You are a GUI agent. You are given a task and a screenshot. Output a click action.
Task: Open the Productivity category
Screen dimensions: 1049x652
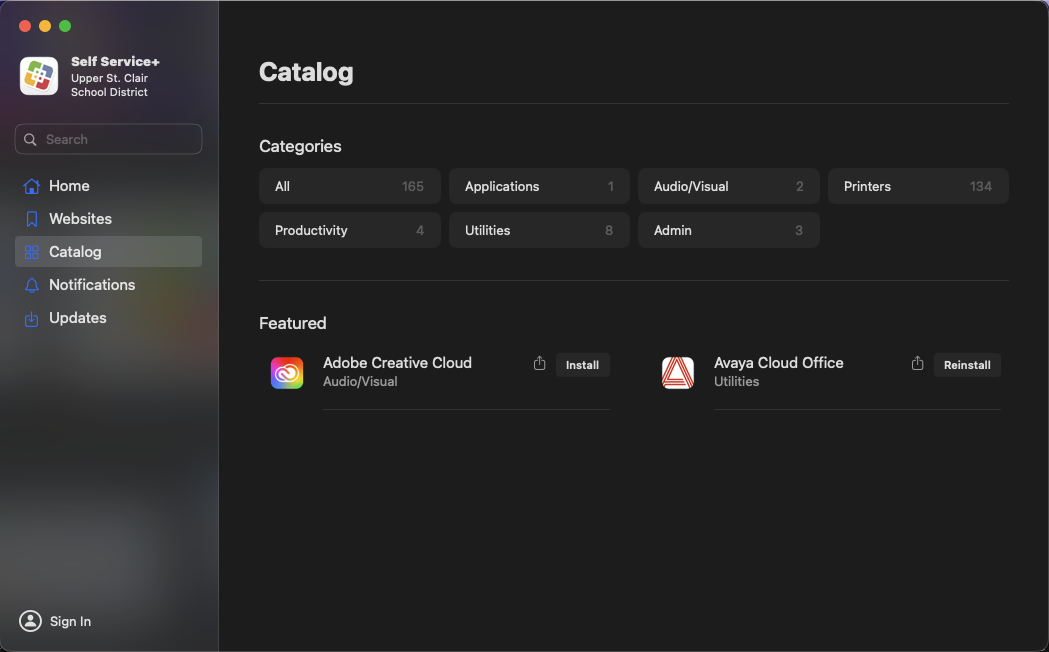click(x=349, y=230)
